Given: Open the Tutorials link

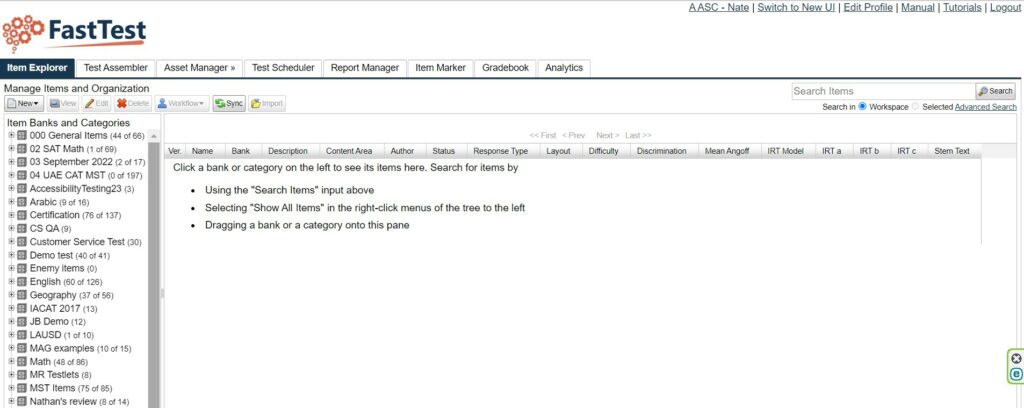Looking at the screenshot, I should click(x=962, y=8).
